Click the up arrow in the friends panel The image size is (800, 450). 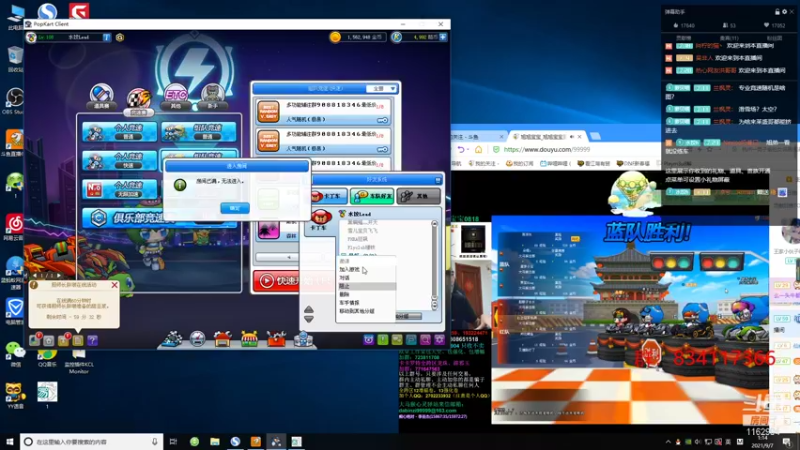point(309,309)
